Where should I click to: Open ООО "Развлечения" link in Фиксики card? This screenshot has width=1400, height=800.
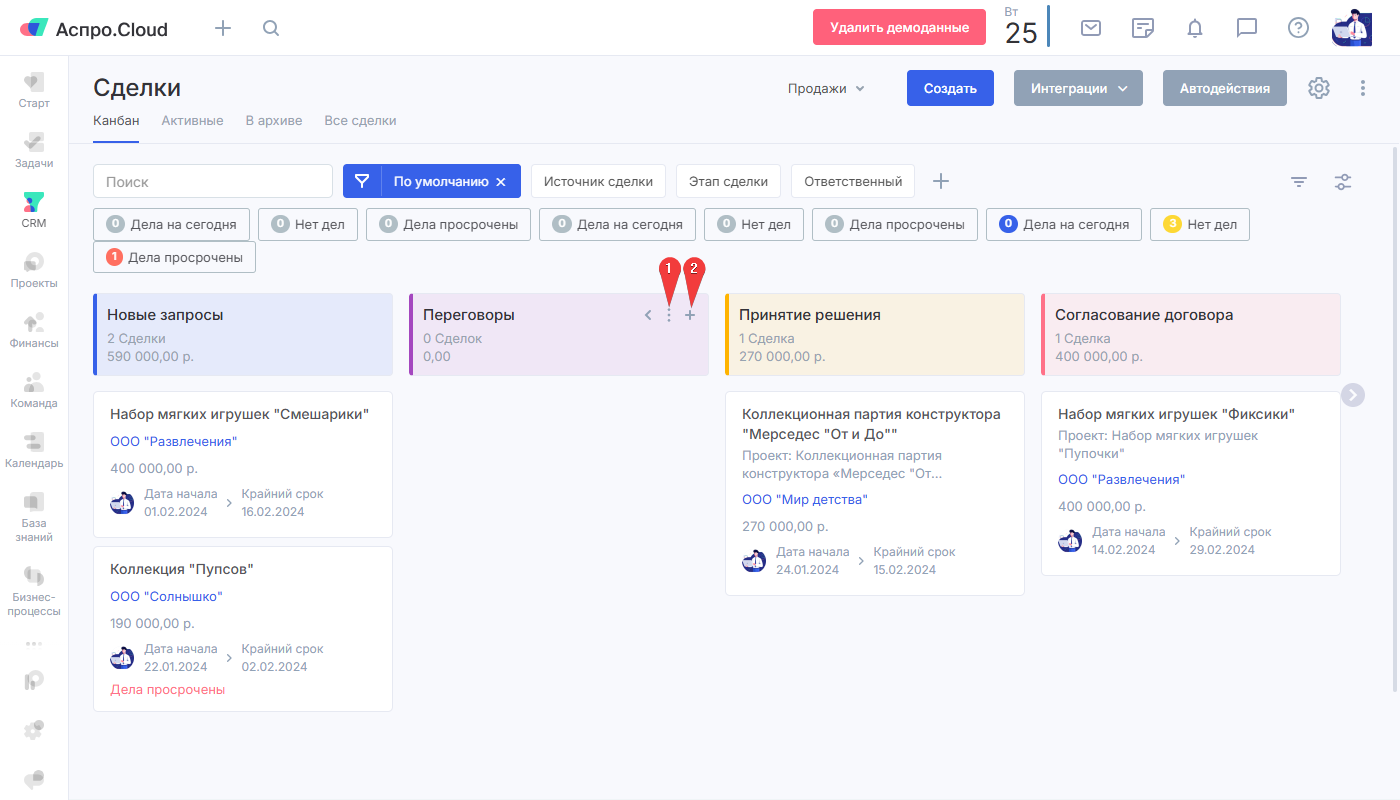(1121, 479)
